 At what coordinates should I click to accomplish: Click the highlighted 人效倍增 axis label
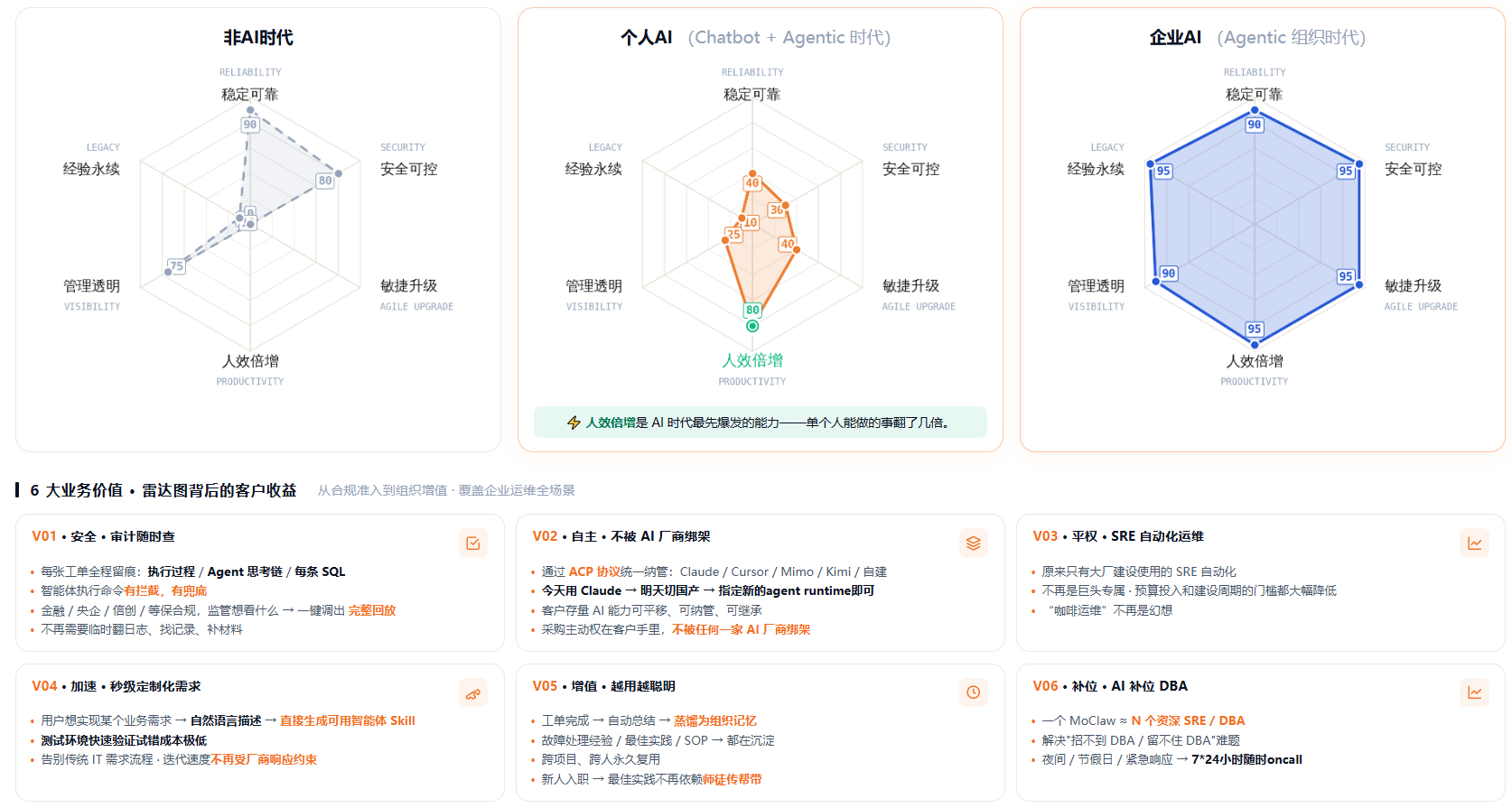tap(752, 360)
